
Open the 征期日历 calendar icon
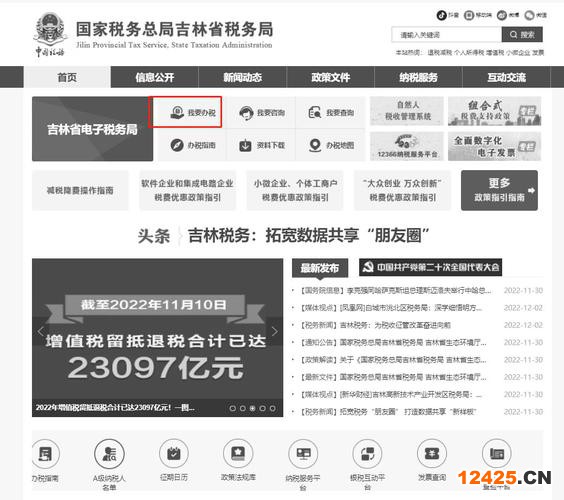point(174,454)
